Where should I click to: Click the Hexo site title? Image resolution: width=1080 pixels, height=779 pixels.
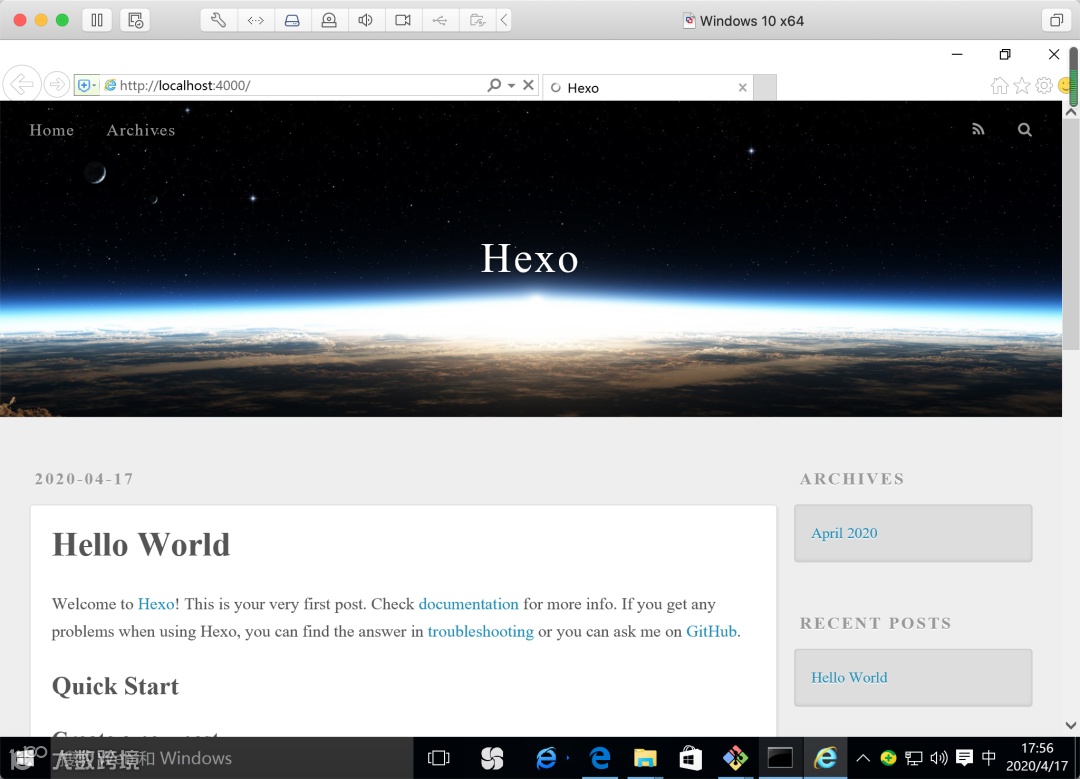coord(529,258)
